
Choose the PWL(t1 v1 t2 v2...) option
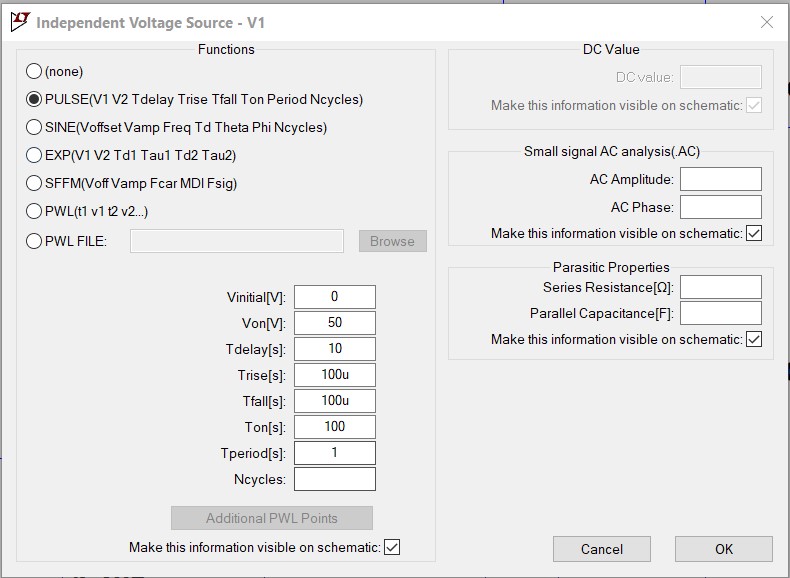(34, 211)
